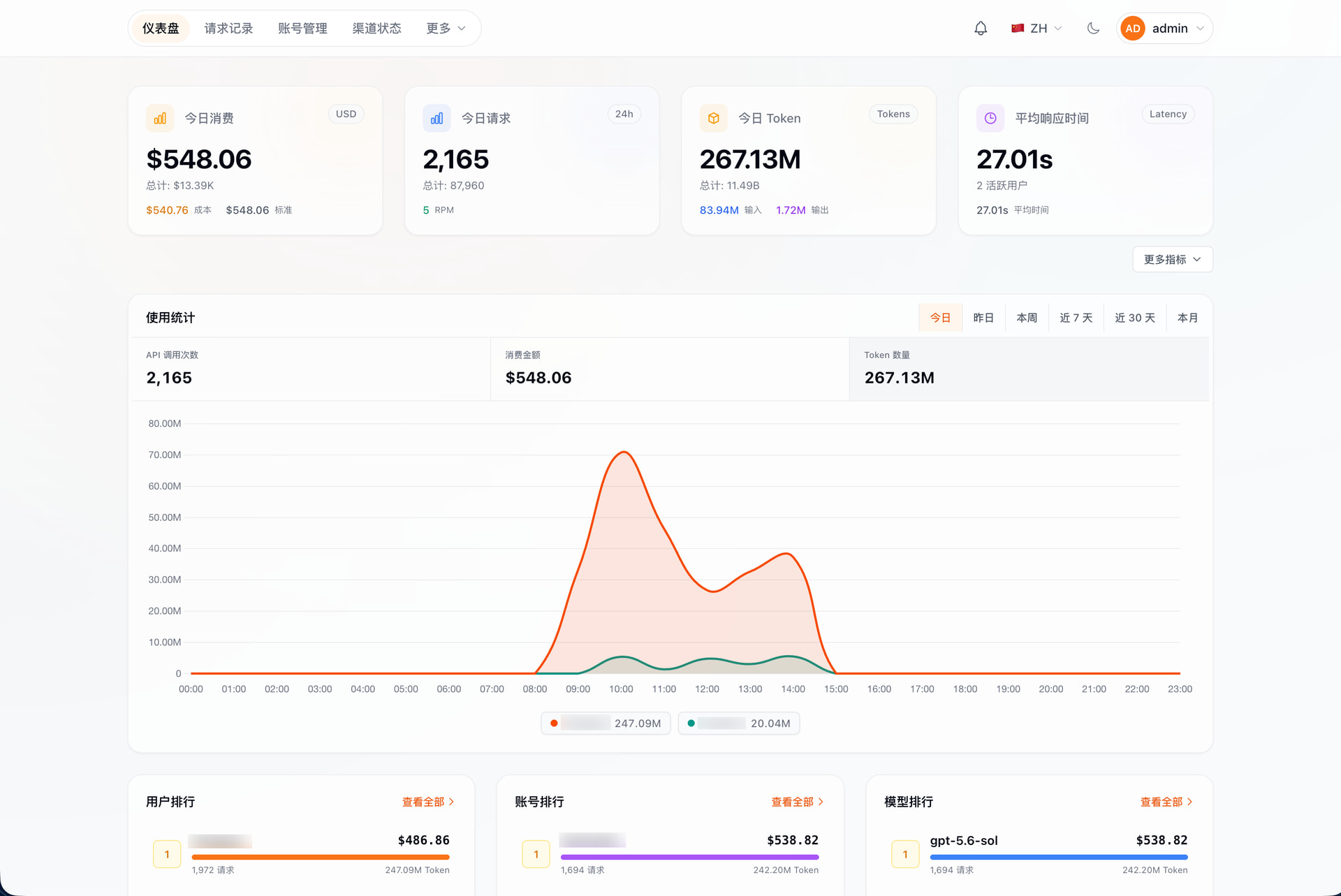1341x896 pixels.
Task: Open 查看全部 link in 模型排行
Action: coord(1166,802)
